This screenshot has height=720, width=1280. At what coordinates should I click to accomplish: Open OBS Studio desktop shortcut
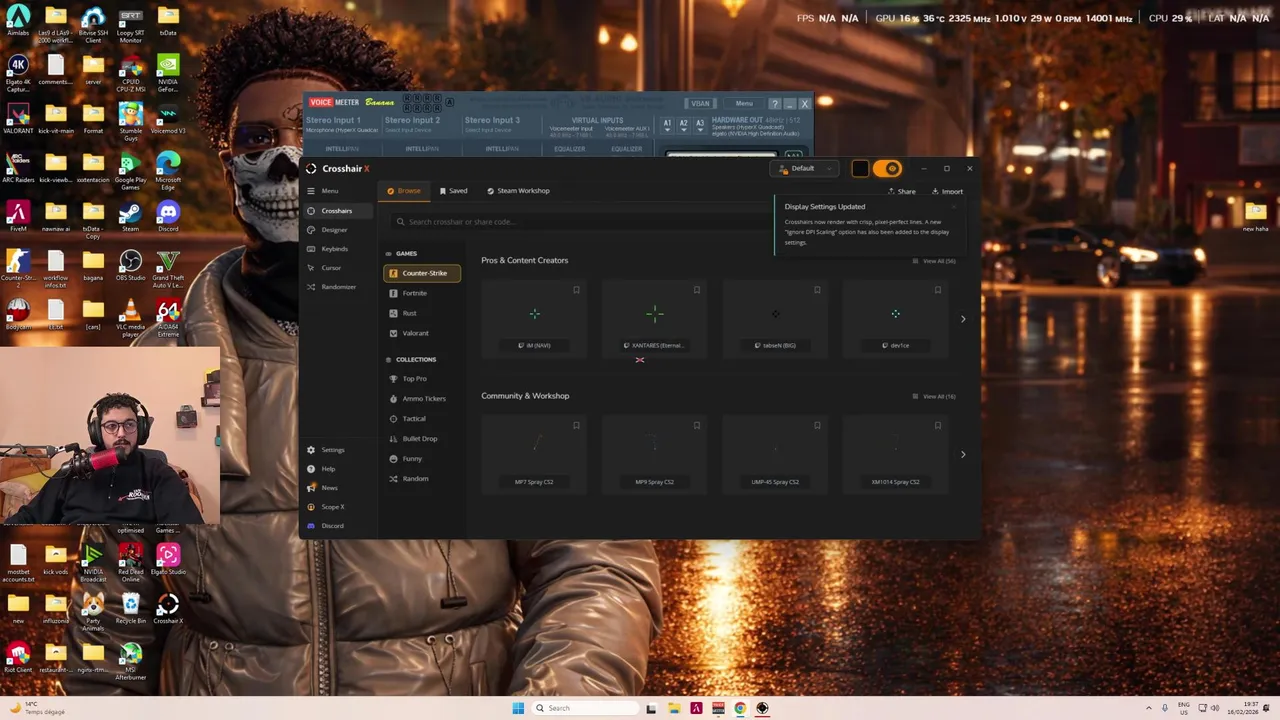click(130, 266)
